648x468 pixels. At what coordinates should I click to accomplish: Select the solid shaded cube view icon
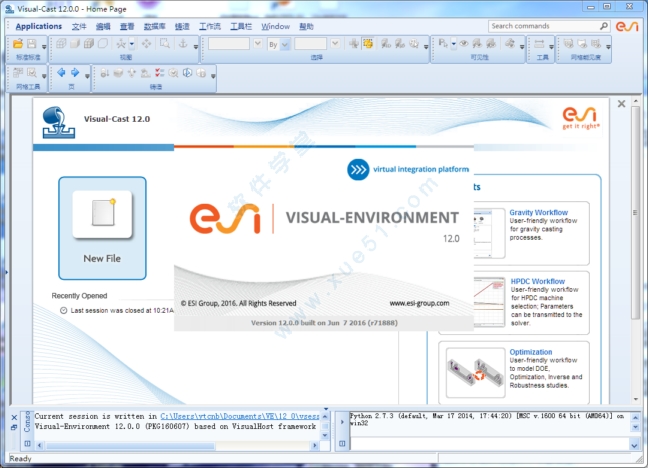[x=75, y=43]
